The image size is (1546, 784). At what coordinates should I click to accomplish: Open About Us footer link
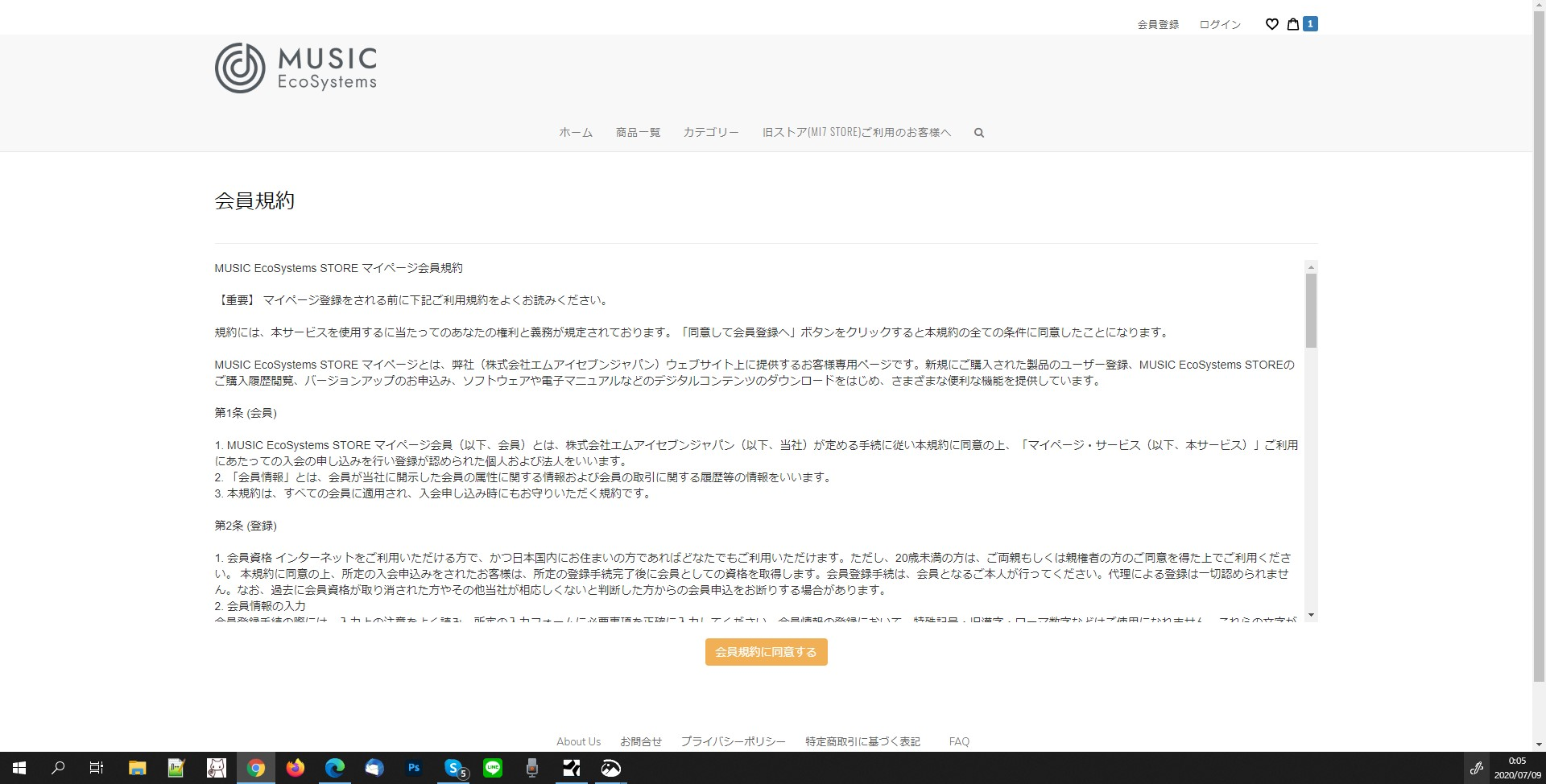tap(578, 741)
